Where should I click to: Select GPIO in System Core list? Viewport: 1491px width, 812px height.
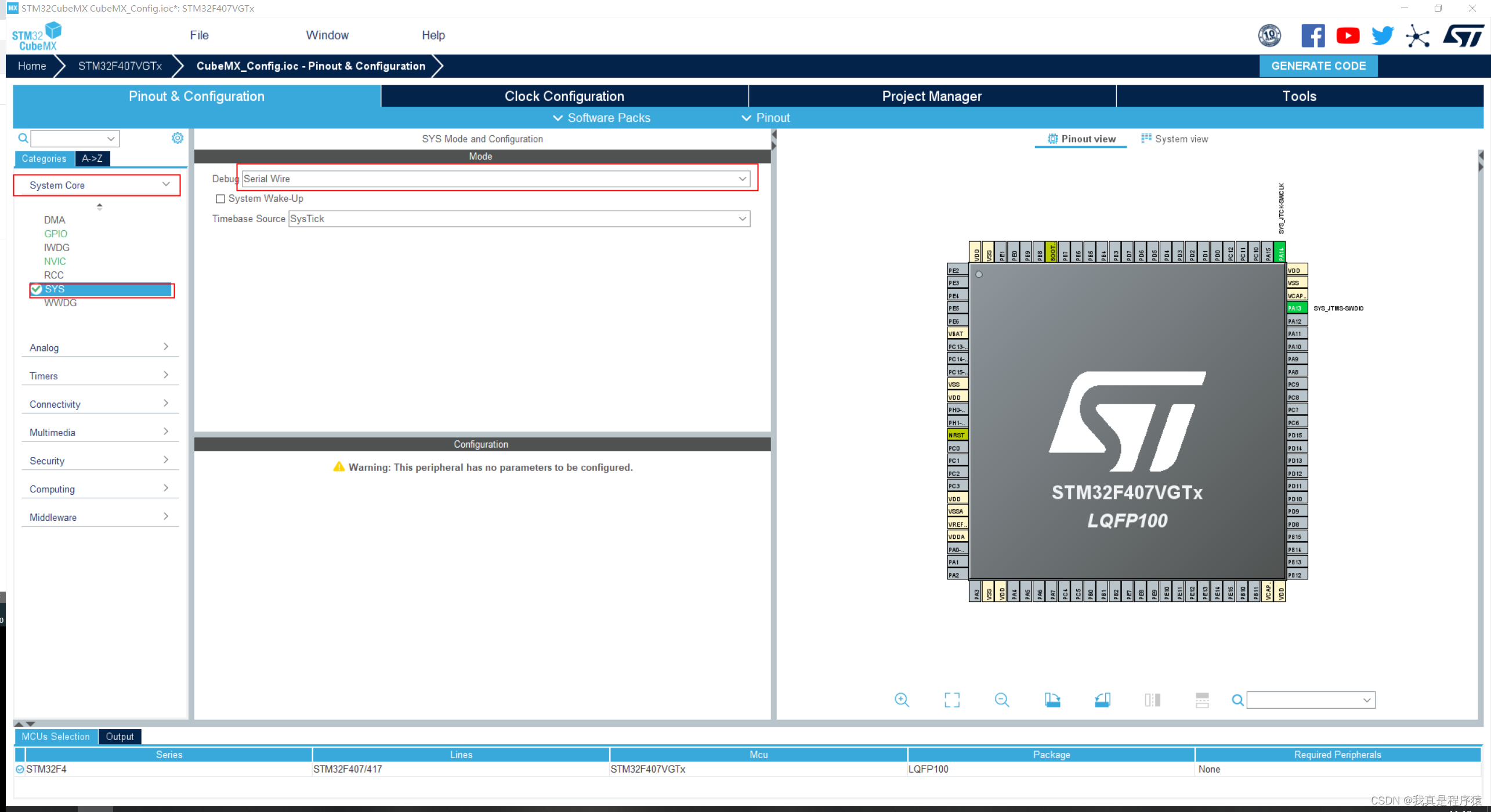pos(56,234)
